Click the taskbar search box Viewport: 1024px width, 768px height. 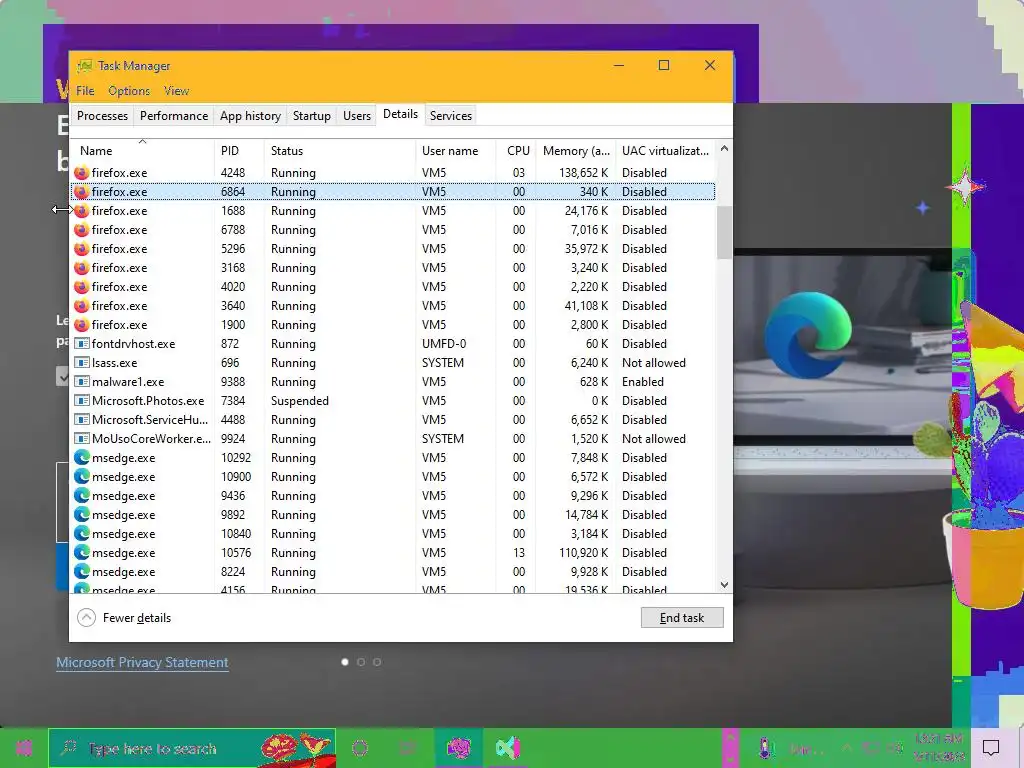(192, 748)
